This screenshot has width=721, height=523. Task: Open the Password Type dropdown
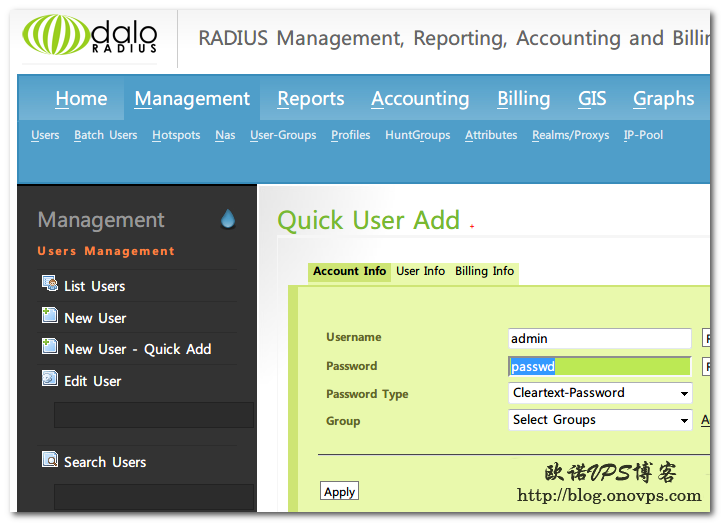tap(600, 393)
